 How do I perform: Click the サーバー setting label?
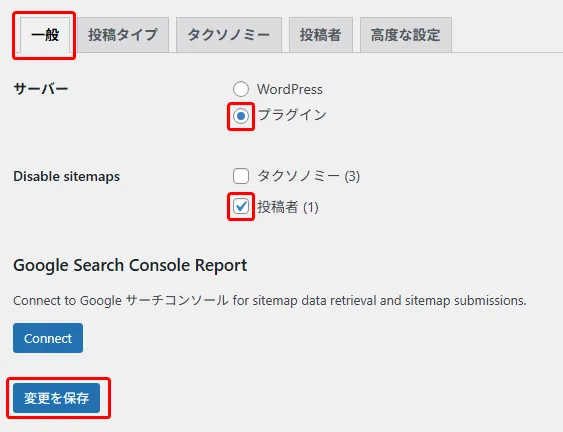pos(41,89)
